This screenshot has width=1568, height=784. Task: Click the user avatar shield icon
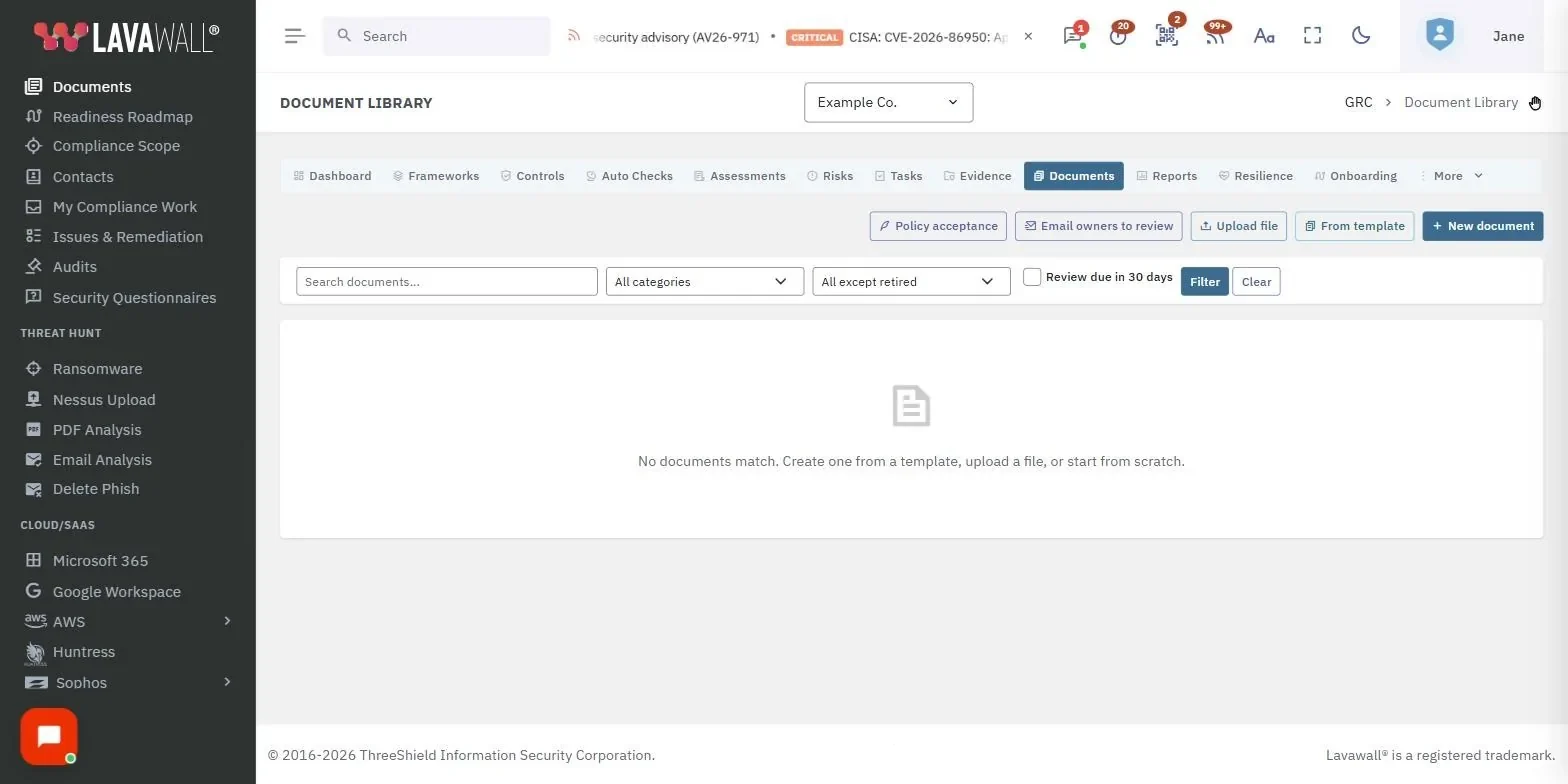(1440, 36)
